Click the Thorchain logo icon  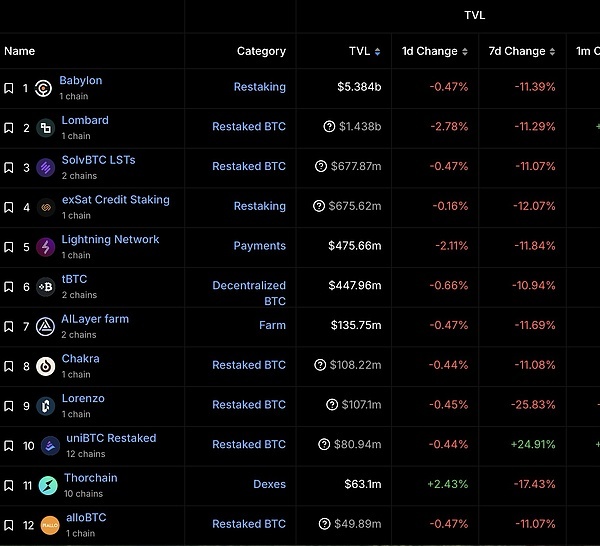[x=48, y=486]
